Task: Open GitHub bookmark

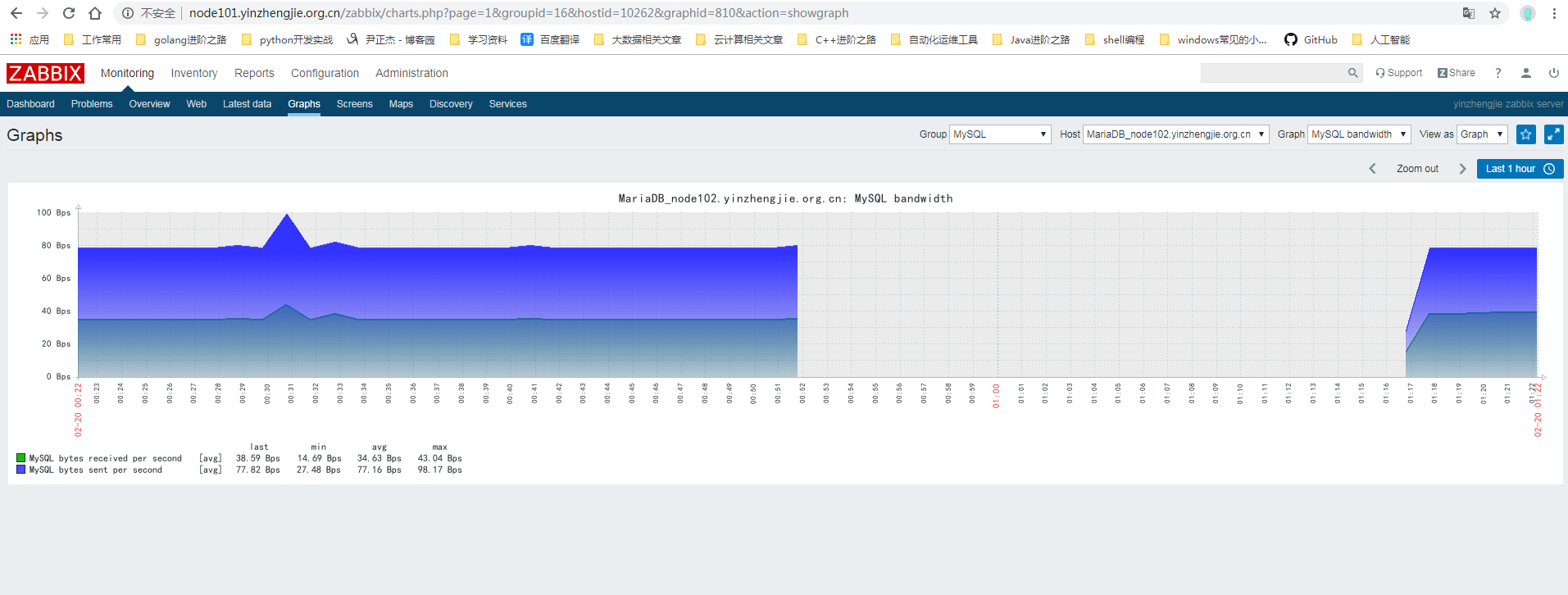Action: (x=1311, y=39)
